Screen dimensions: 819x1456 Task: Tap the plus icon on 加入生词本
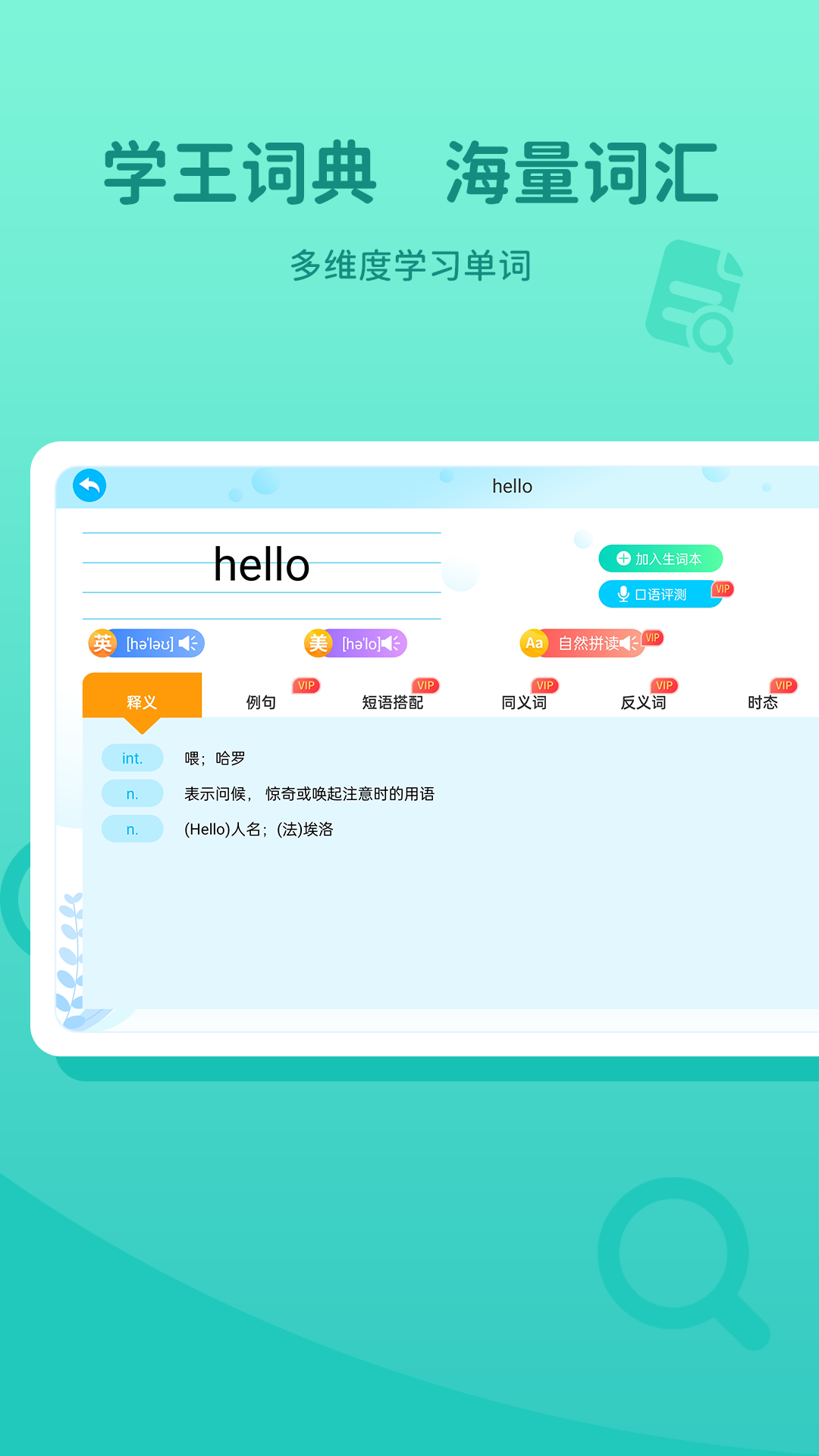pyautogui.click(x=623, y=559)
